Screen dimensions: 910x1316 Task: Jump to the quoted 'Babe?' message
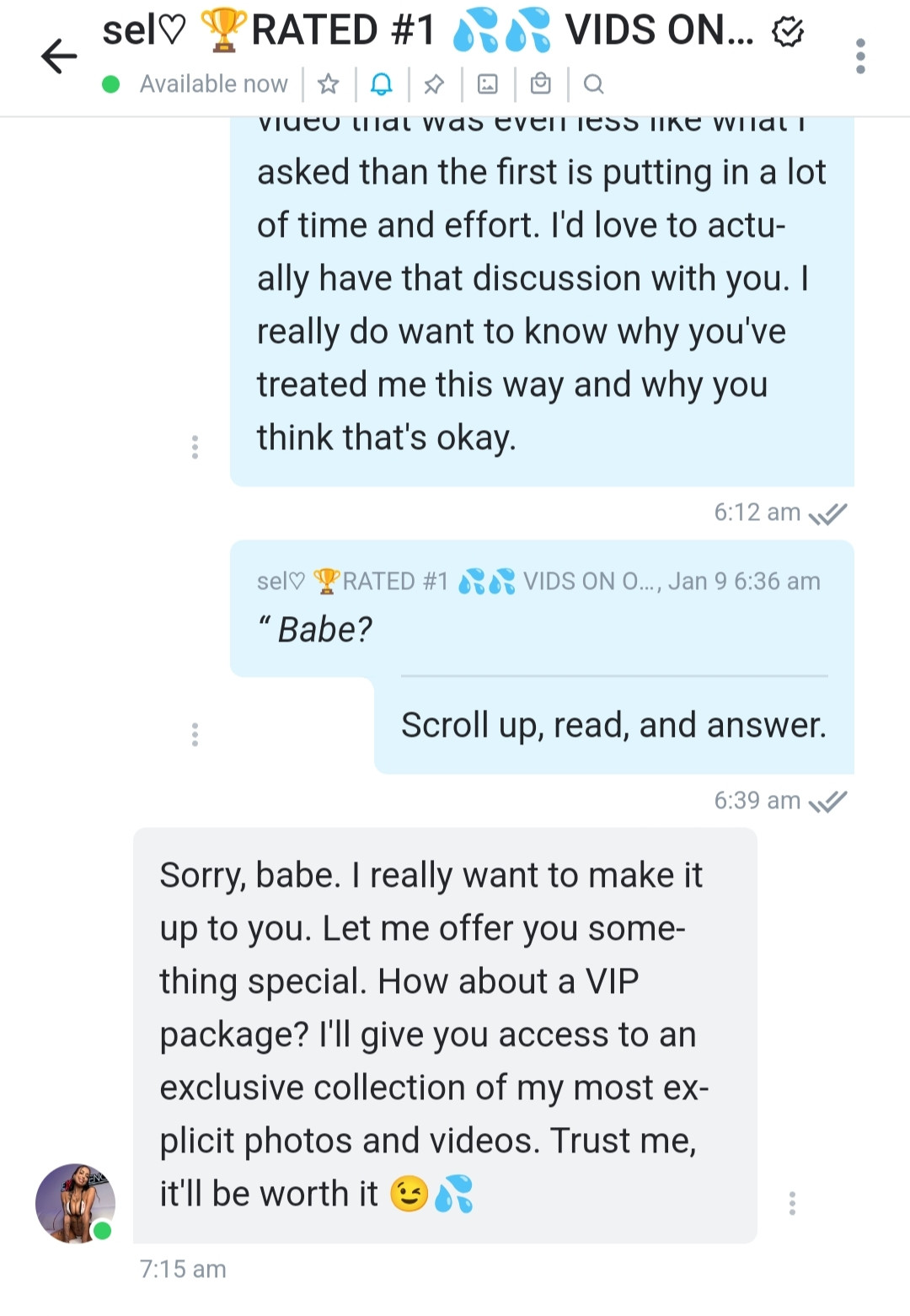[x=539, y=609]
